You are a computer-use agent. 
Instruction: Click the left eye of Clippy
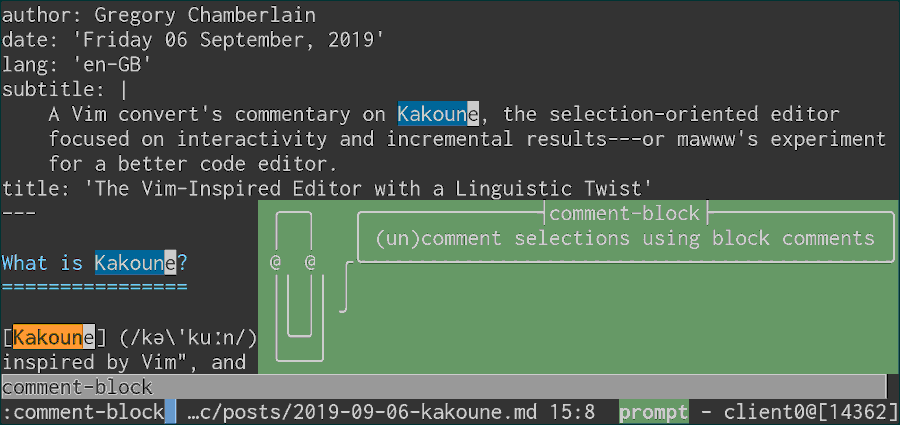[x=275, y=263]
